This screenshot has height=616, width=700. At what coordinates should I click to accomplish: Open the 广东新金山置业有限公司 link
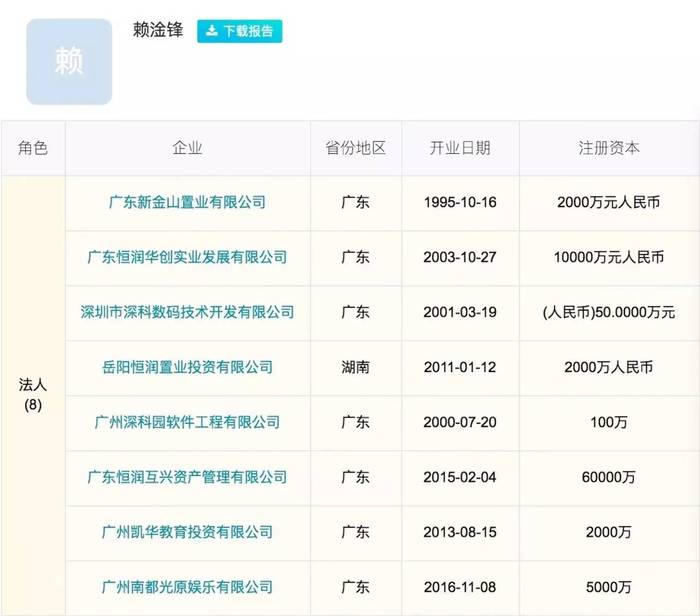188,202
